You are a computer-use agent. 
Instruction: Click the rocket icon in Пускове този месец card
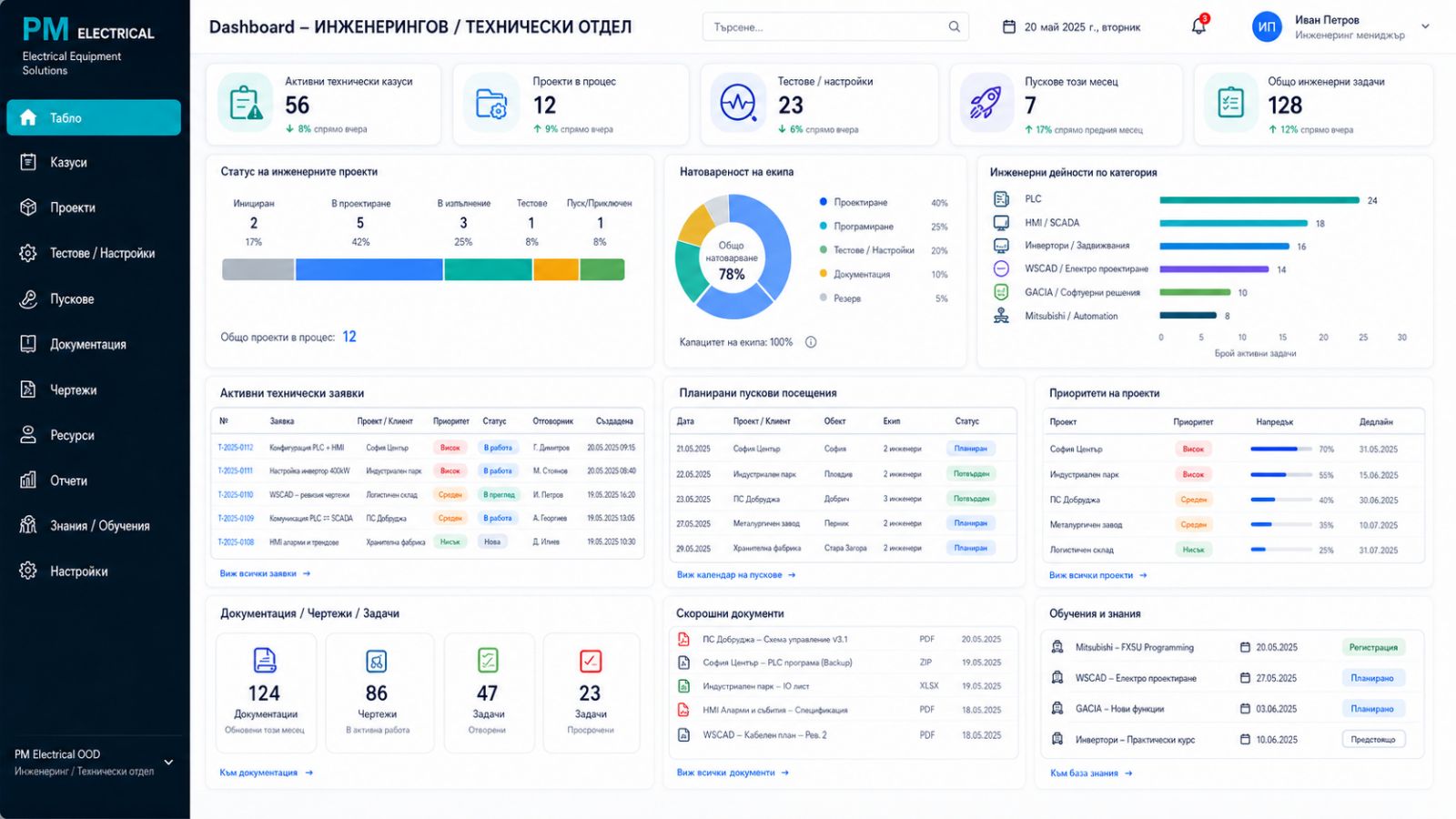tap(986, 103)
